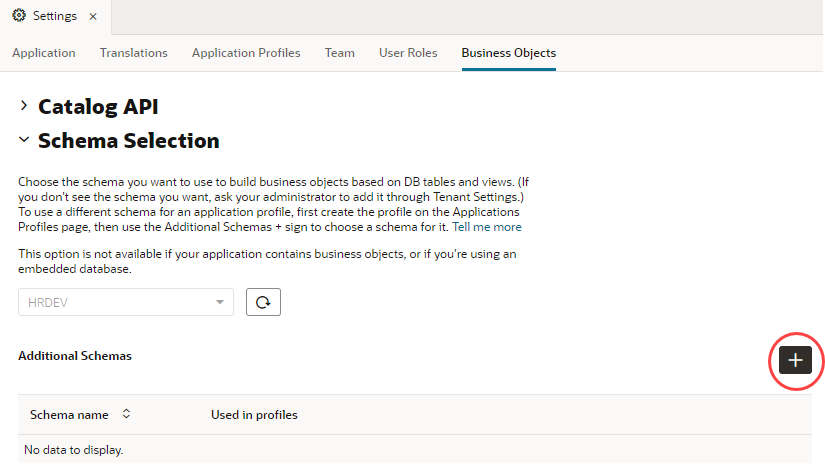
Task: Go to the Application Profiles tab
Action: pyautogui.click(x=246, y=53)
